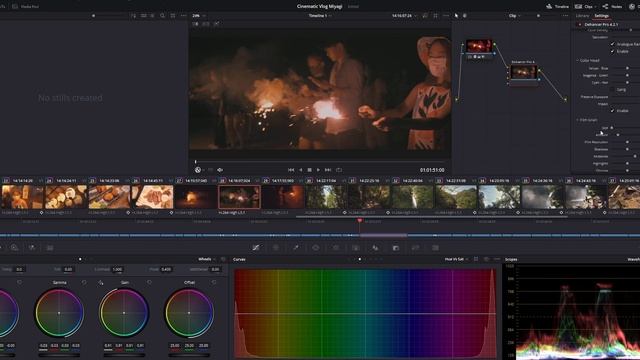The height and width of the screenshot is (360, 640).
Task: Play the clip in reverse
Action: [x=301, y=170]
